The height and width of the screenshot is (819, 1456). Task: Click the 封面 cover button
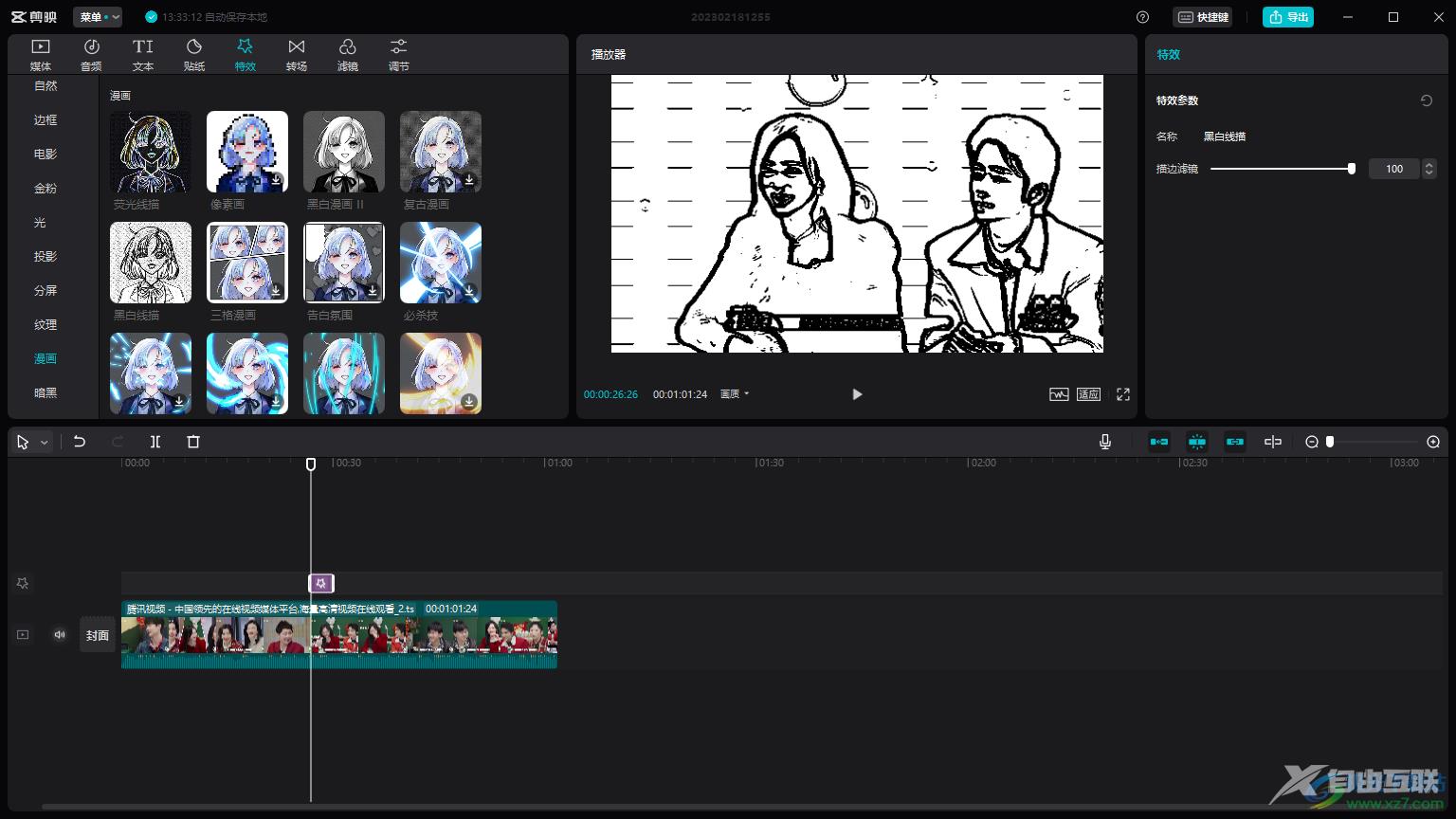click(x=98, y=635)
